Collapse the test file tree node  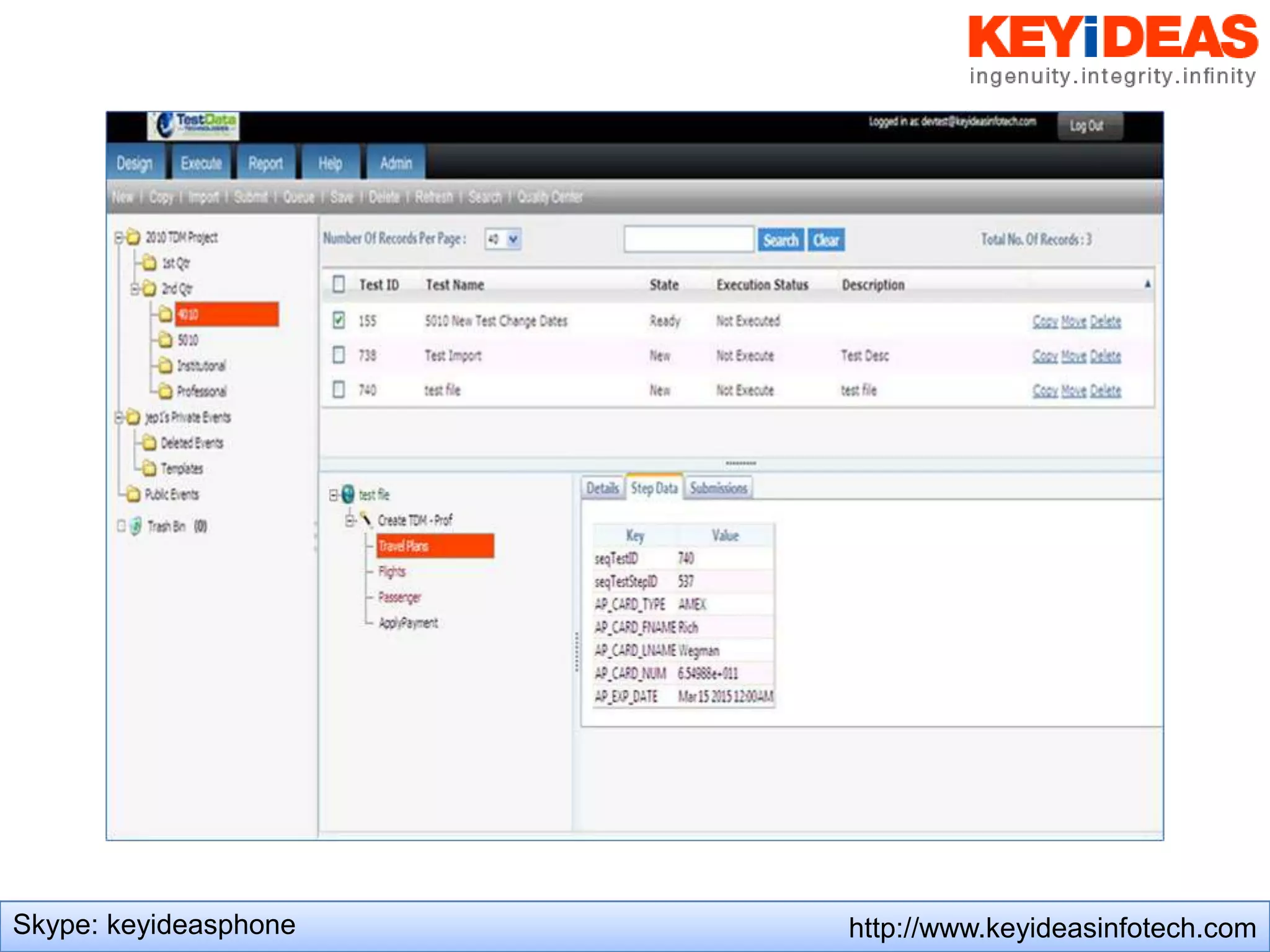click(x=334, y=495)
